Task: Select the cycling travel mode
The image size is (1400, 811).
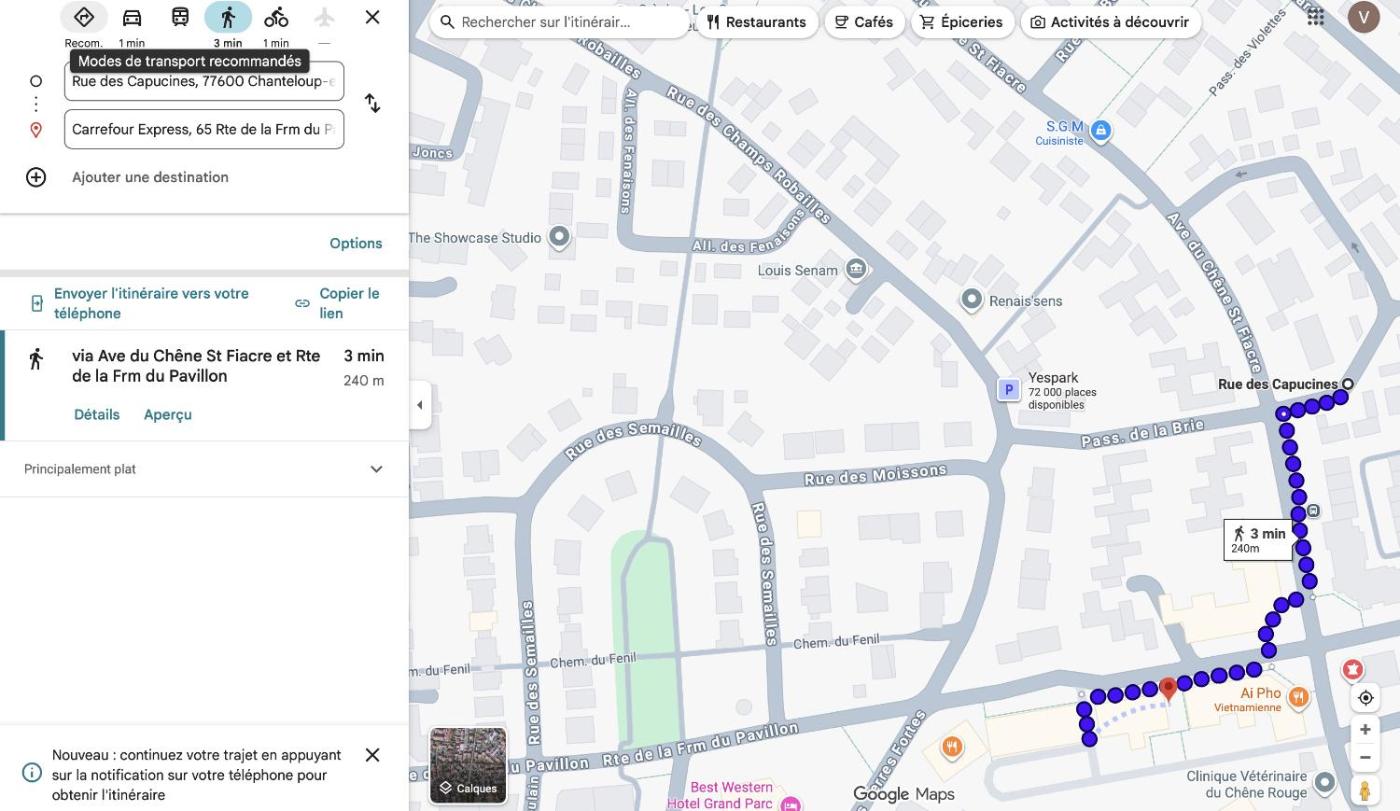Action: 276,18
